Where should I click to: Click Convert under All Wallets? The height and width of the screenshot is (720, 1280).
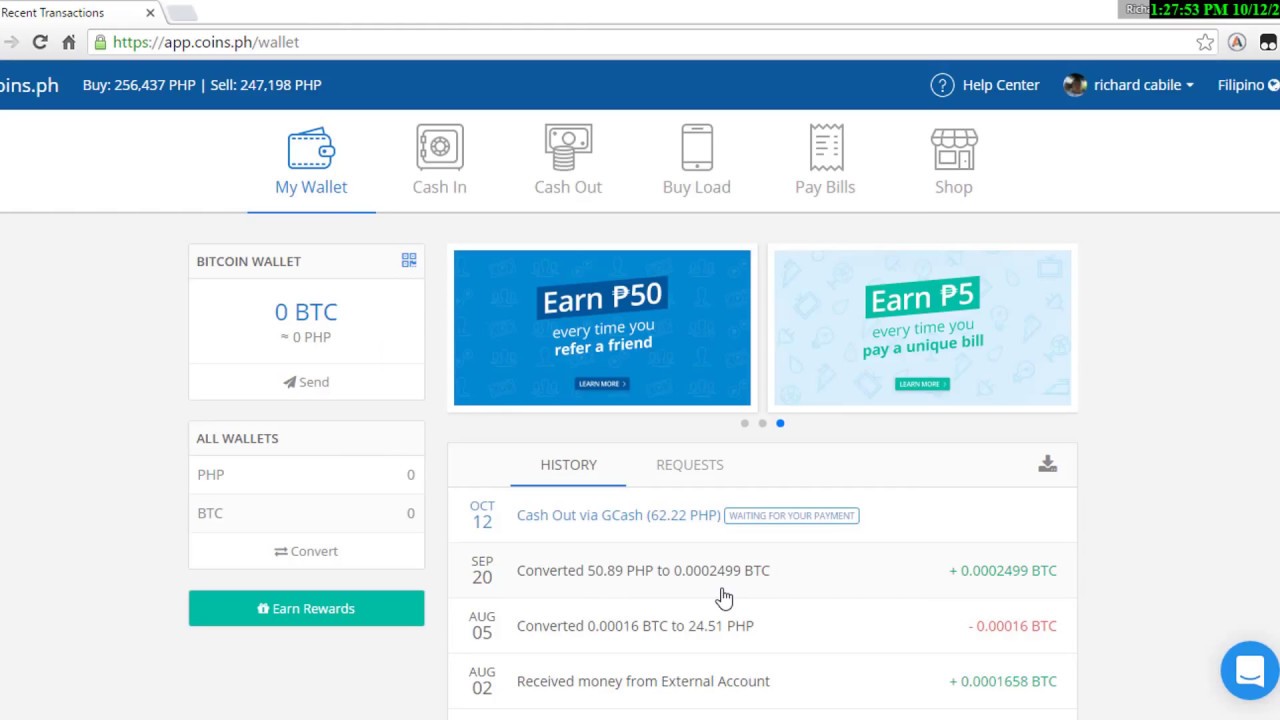click(x=306, y=551)
